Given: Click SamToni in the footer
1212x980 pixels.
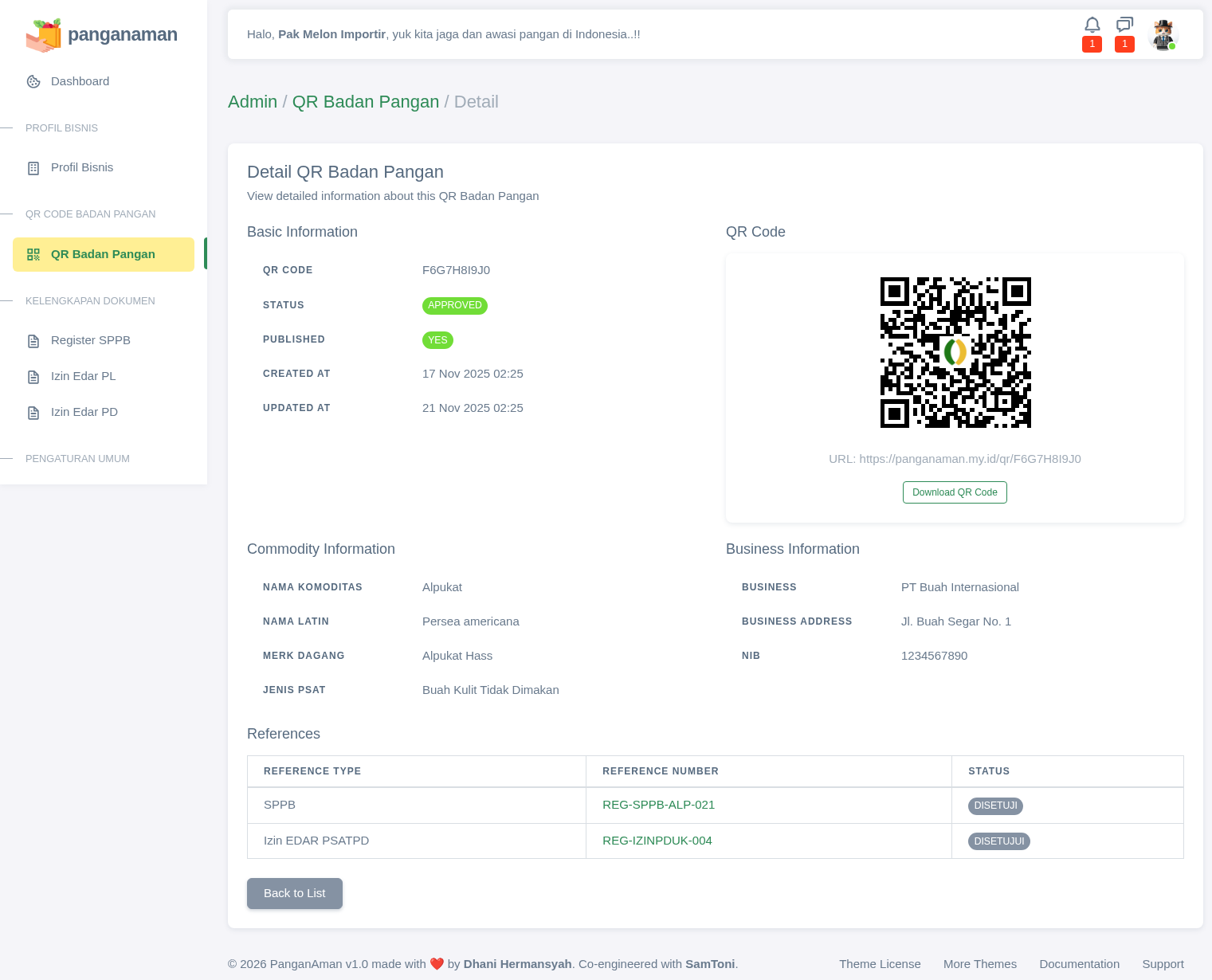Looking at the screenshot, I should (710, 964).
